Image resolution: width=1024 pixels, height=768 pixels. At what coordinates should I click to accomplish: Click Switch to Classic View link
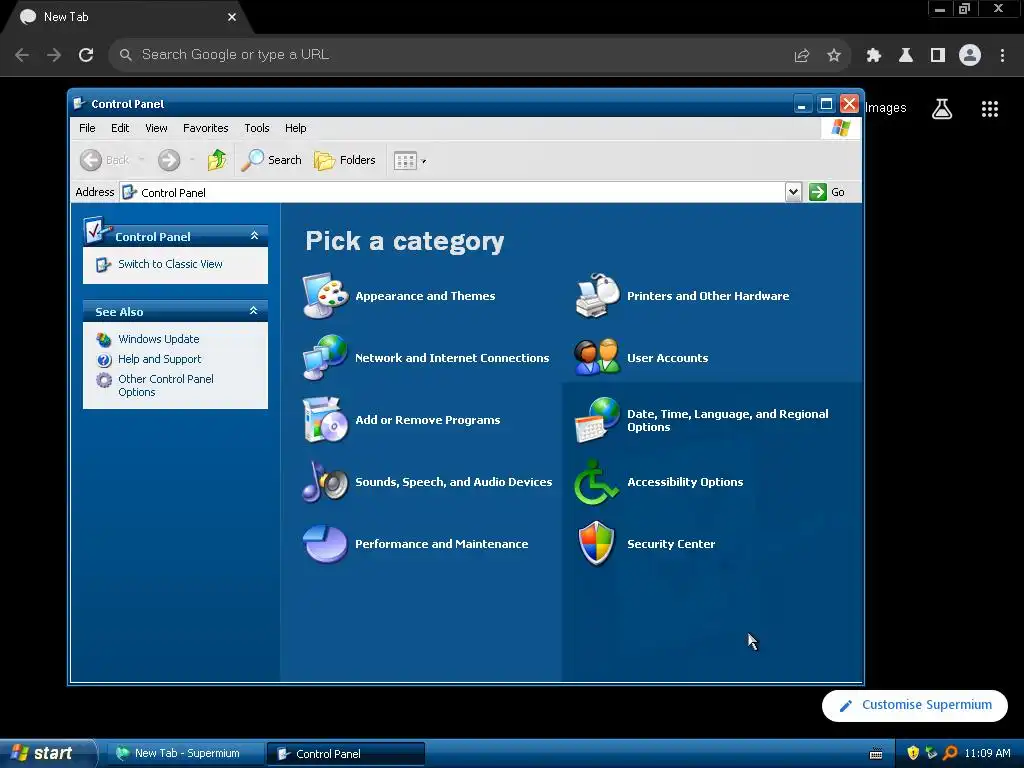[x=170, y=264]
